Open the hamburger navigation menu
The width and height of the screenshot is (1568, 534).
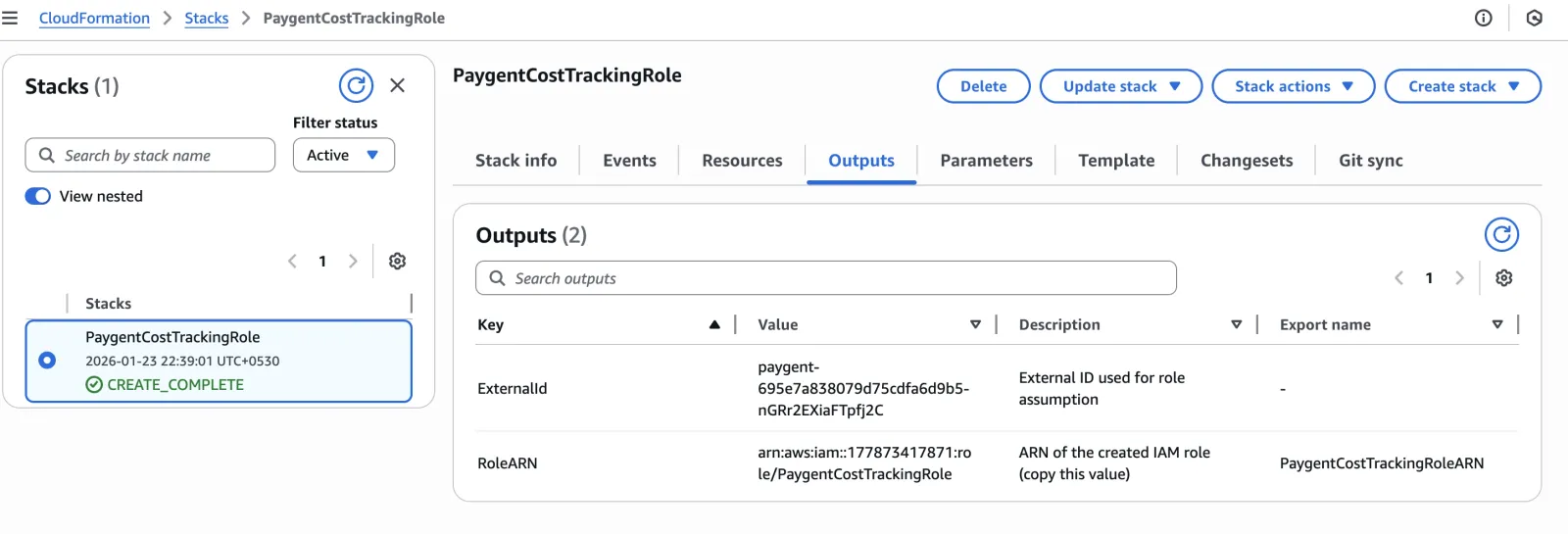[10, 18]
